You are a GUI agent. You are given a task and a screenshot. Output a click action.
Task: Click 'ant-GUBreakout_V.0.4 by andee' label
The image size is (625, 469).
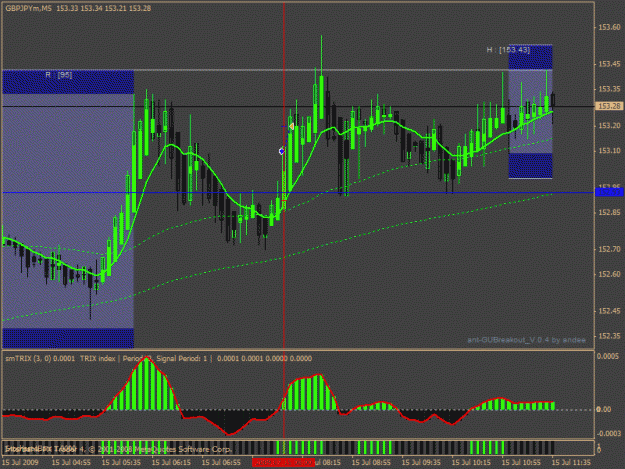pos(526,340)
